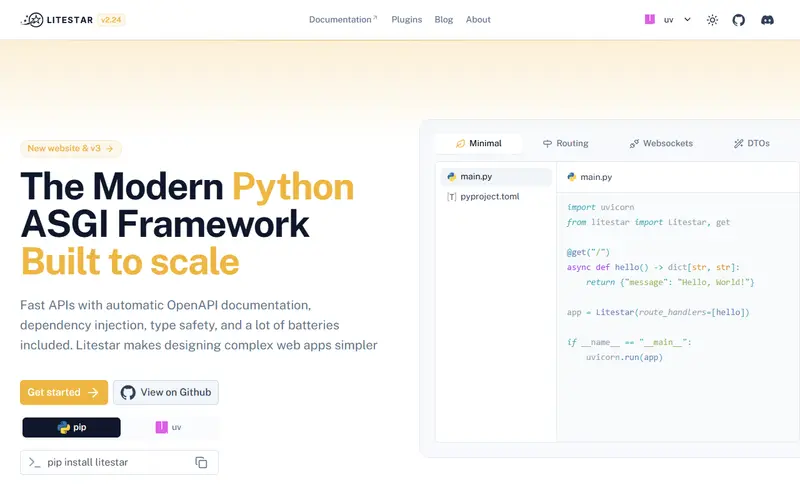Click the pip install litestar command field

[x=119, y=462]
